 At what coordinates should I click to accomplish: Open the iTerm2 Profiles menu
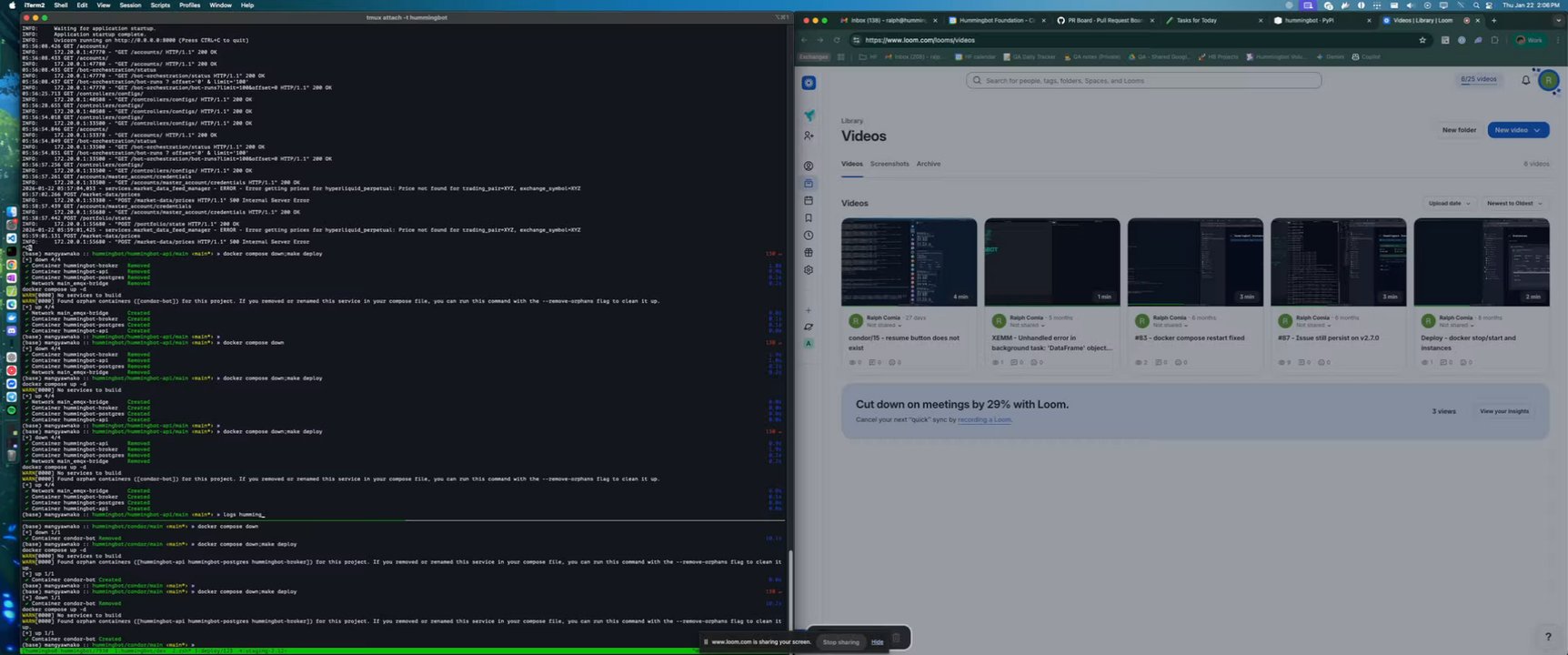pyautogui.click(x=190, y=5)
